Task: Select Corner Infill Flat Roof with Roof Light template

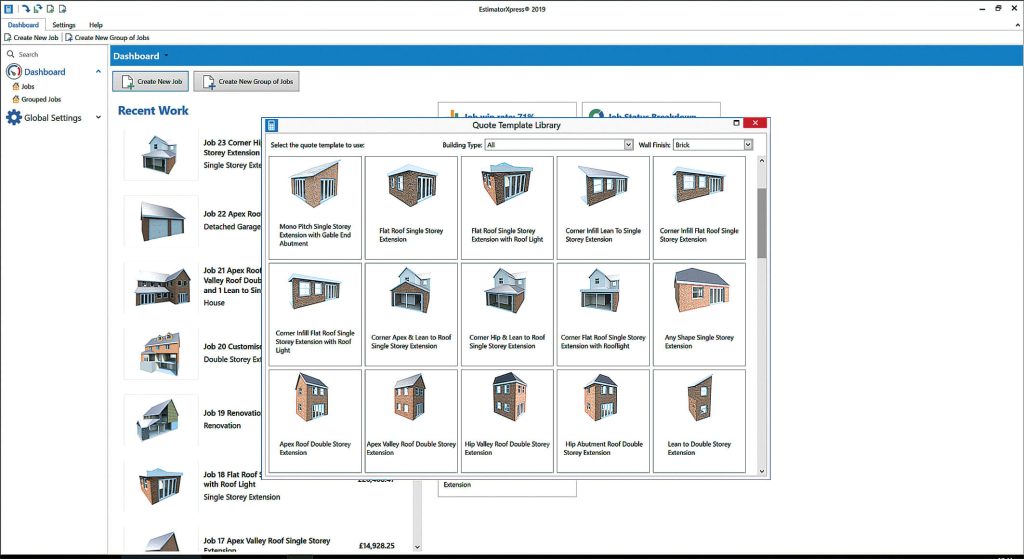Action: (315, 314)
